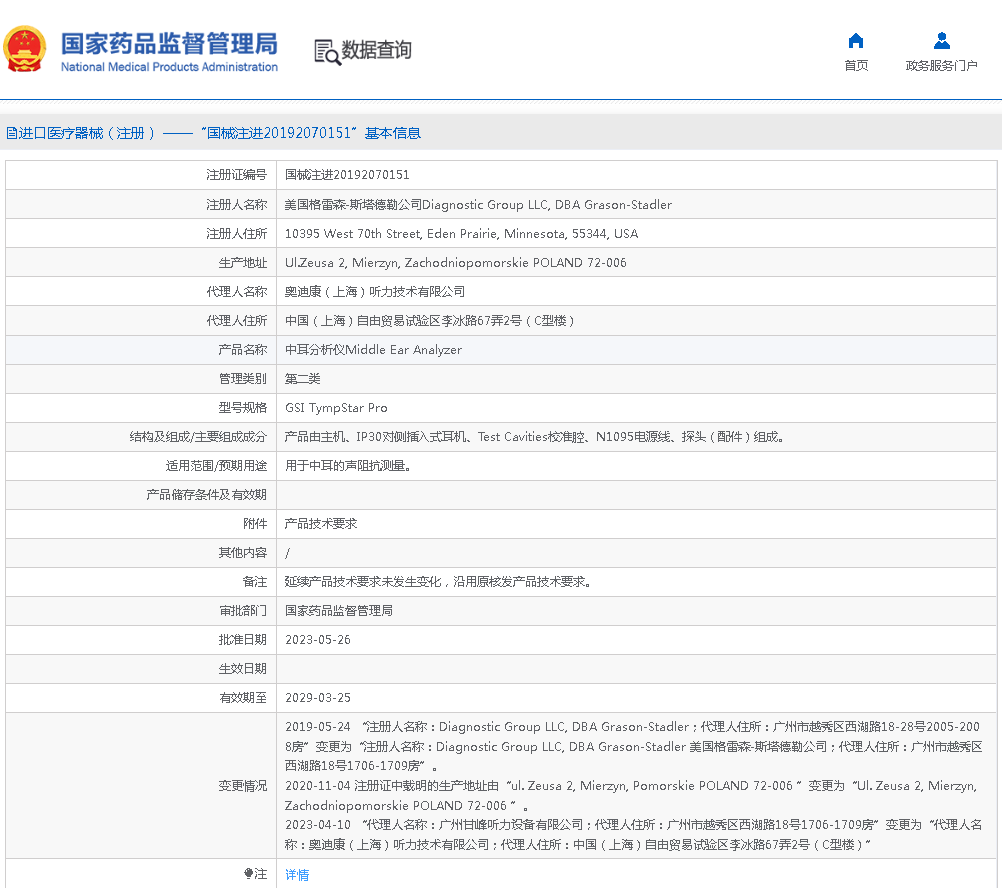Click the lightbulb icon beside 注

(249, 874)
